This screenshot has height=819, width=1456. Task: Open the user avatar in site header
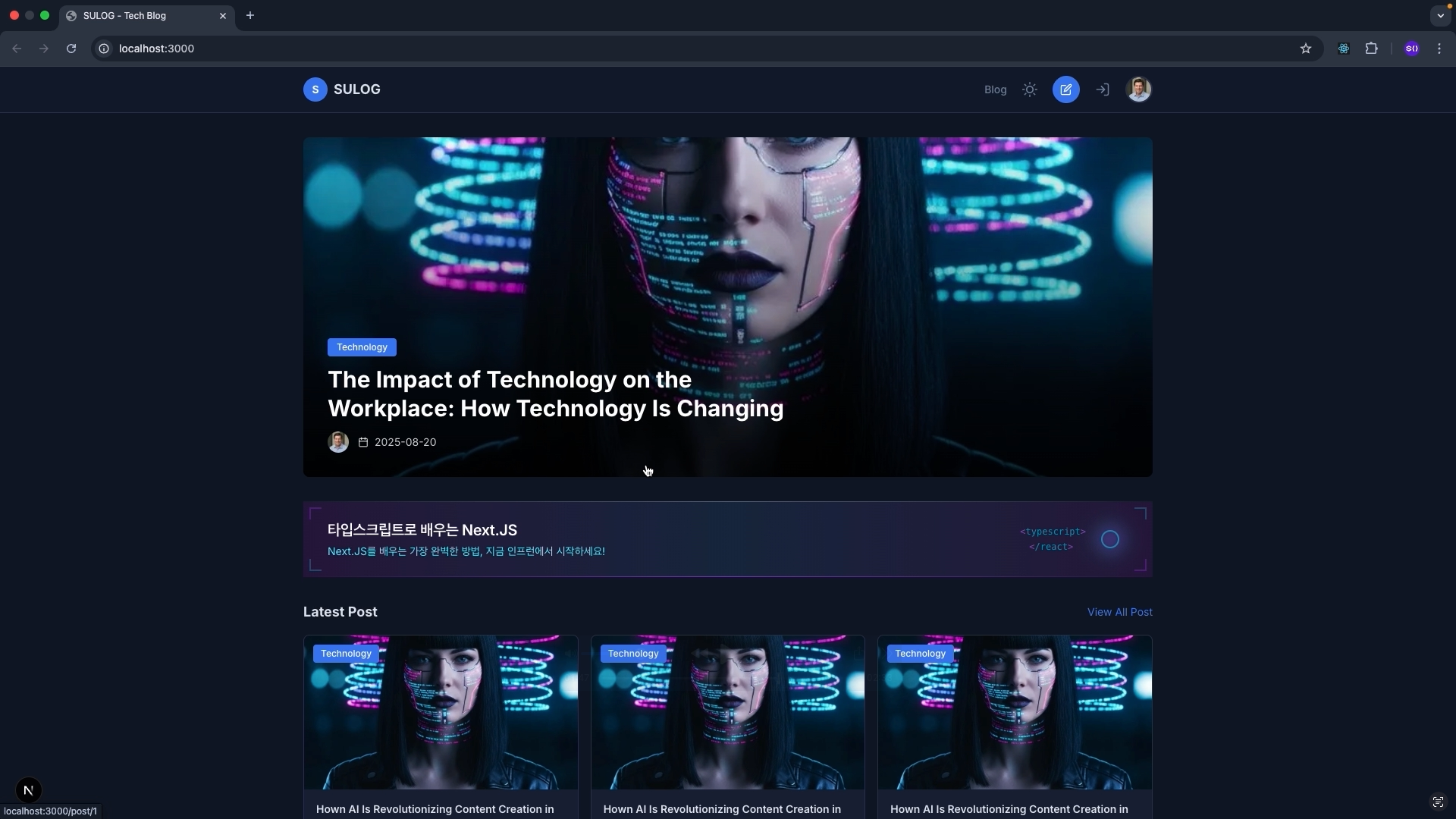pyautogui.click(x=1138, y=89)
